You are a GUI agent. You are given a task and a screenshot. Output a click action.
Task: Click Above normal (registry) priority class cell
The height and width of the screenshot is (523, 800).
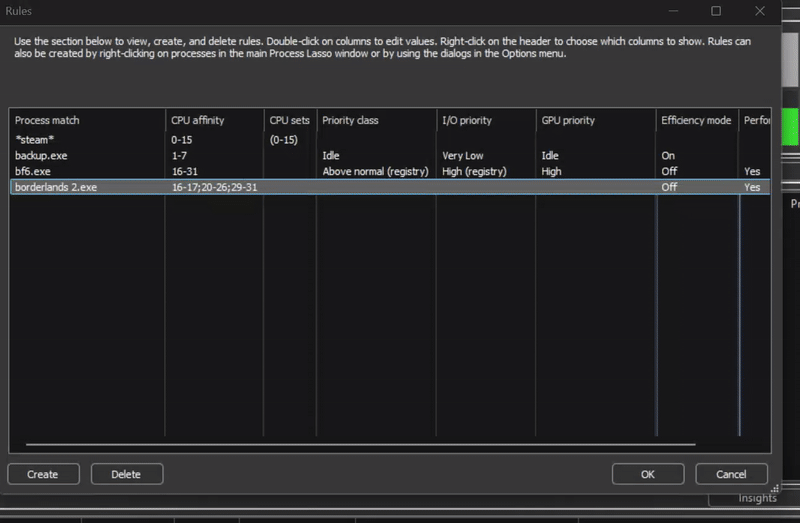372,171
